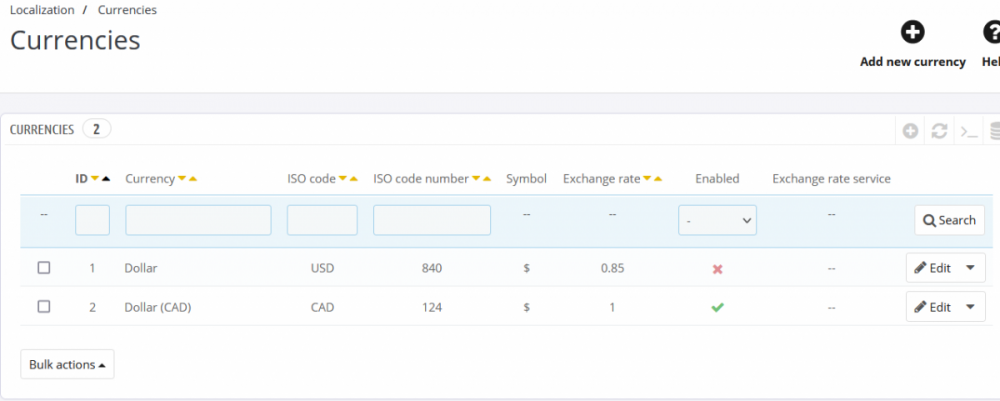Sort Exchange rate column descending arrow
1000x401 pixels.
pos(648,179)
